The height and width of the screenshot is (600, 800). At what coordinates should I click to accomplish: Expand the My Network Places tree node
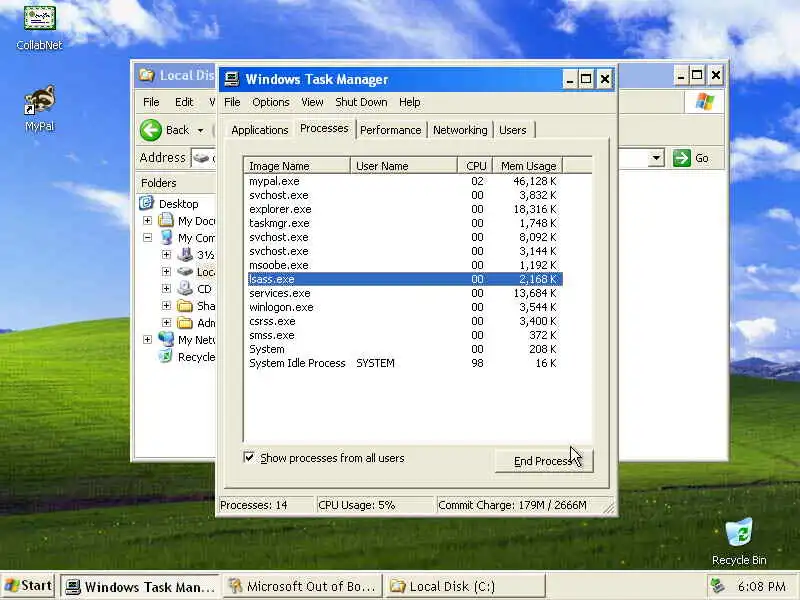pyautogui.click(x=147, y=339)
